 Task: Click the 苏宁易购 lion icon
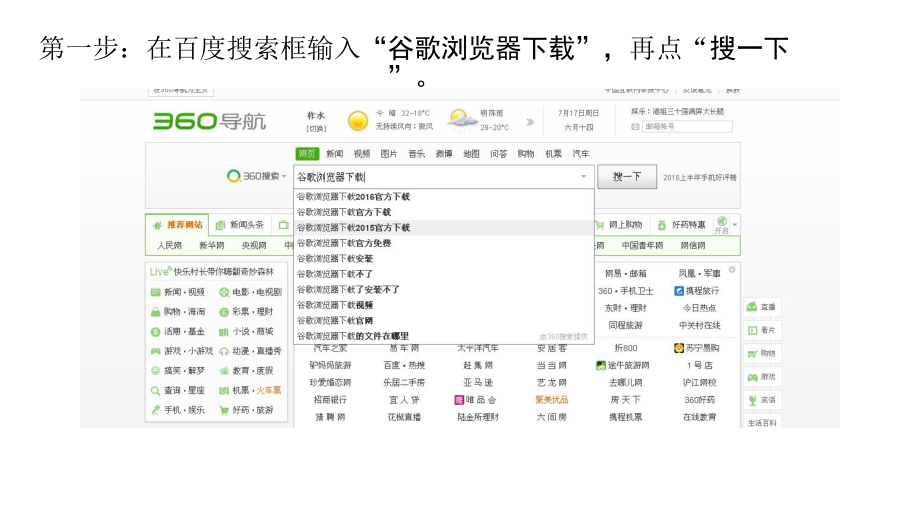coord(679,348)
